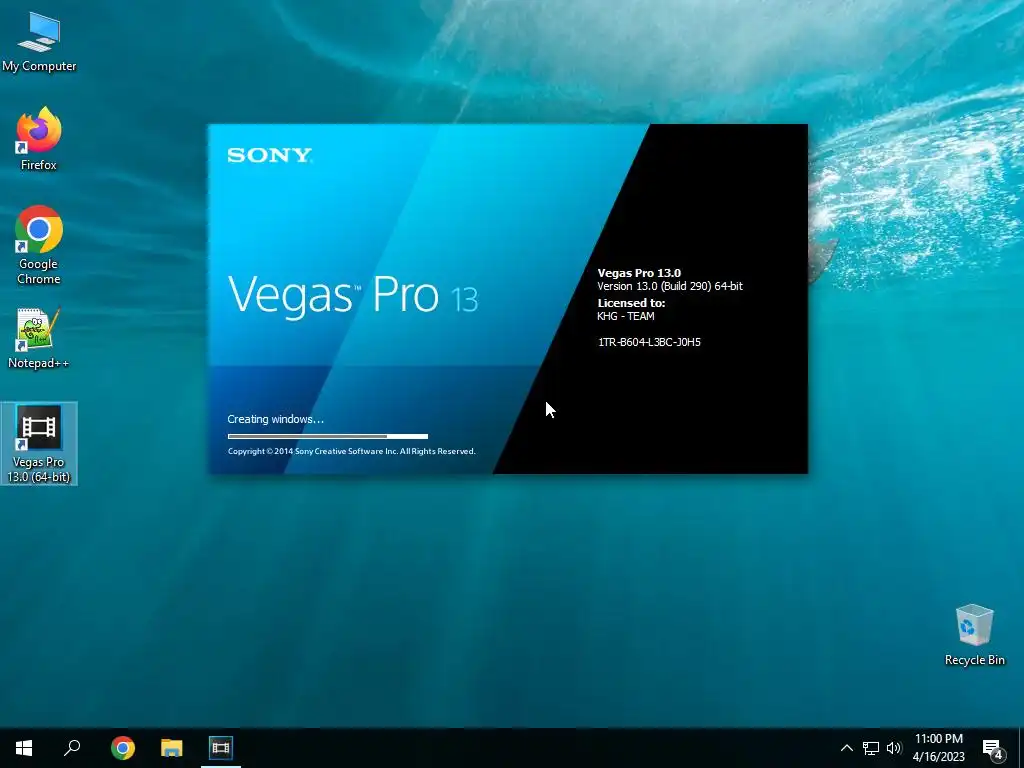Viewport: 1024px width, 768px height.
Task: Click the serial '1TR-B604-L3BC-J0H5' text
Action: click(x=649, y=342)
